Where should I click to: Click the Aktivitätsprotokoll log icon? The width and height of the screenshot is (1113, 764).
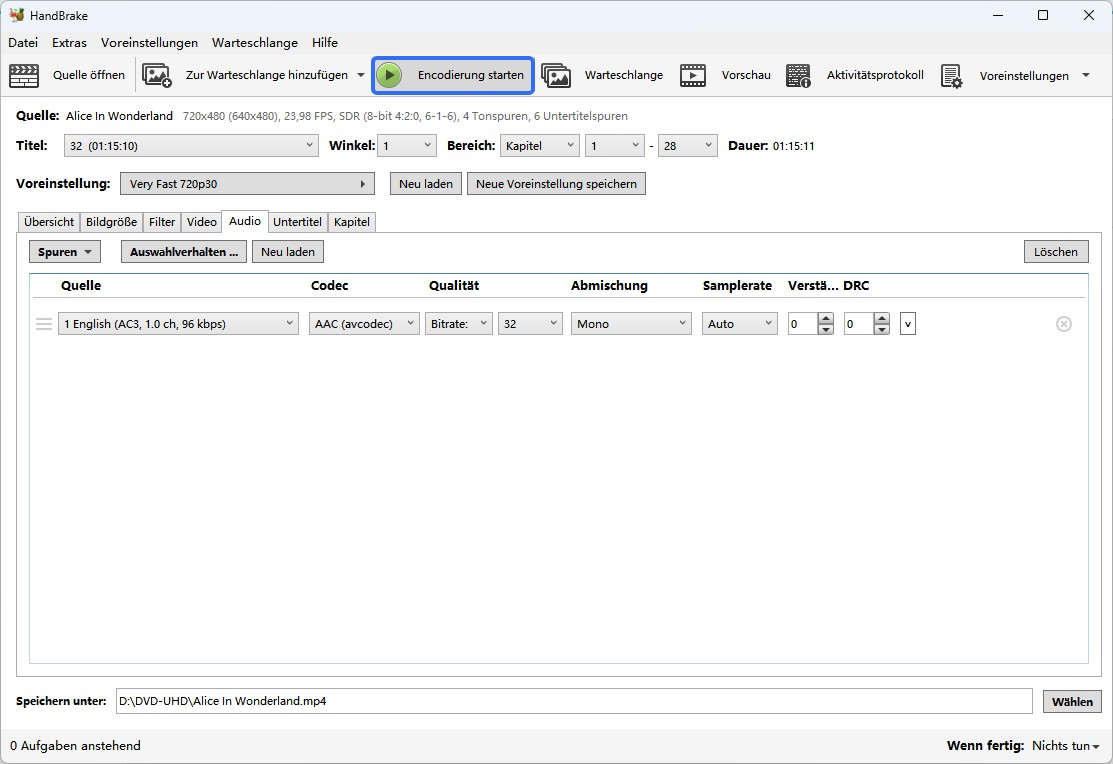coord(799,75)
